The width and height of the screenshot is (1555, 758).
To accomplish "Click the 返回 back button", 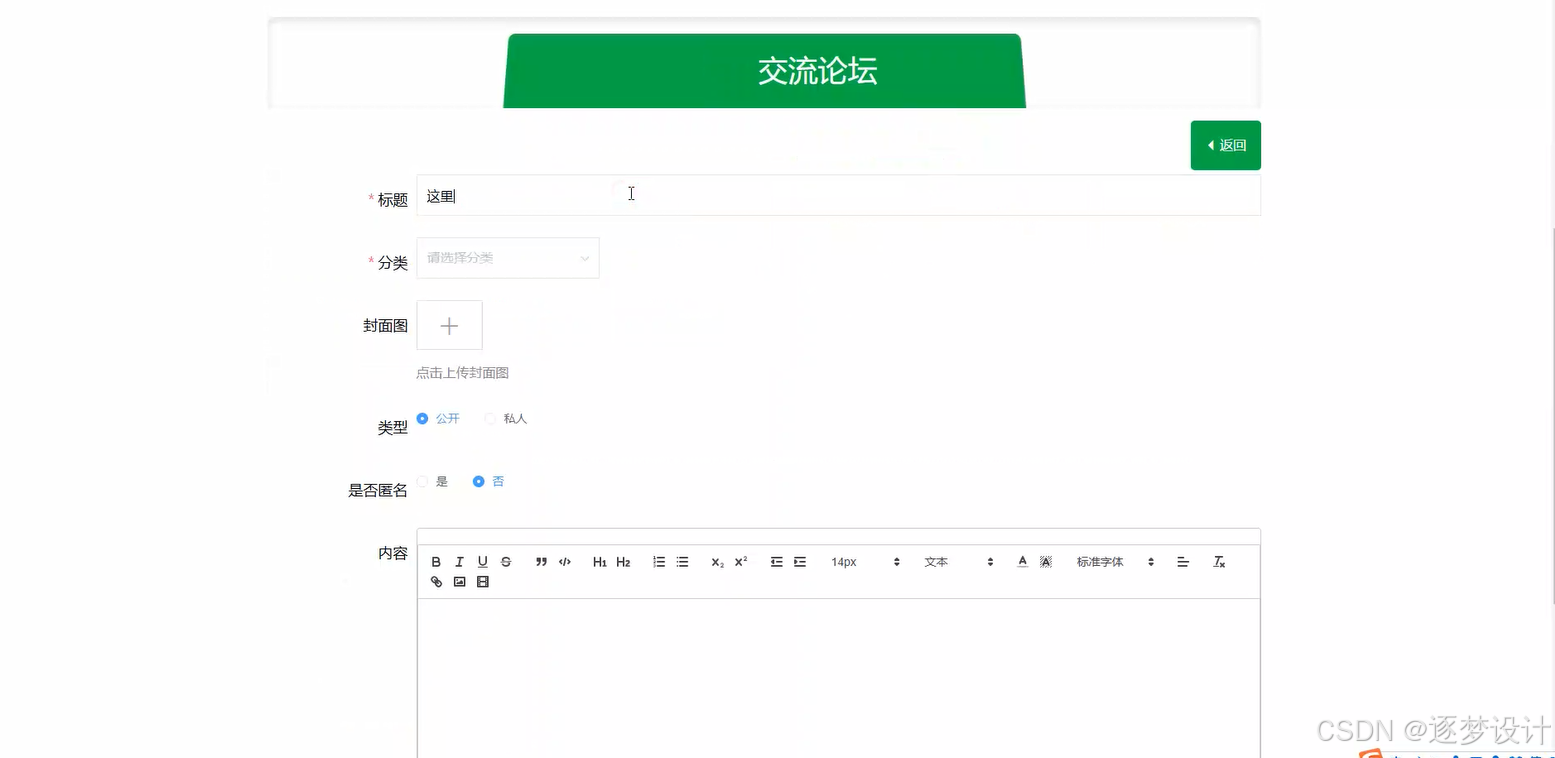I will (x=1225, y=144).
